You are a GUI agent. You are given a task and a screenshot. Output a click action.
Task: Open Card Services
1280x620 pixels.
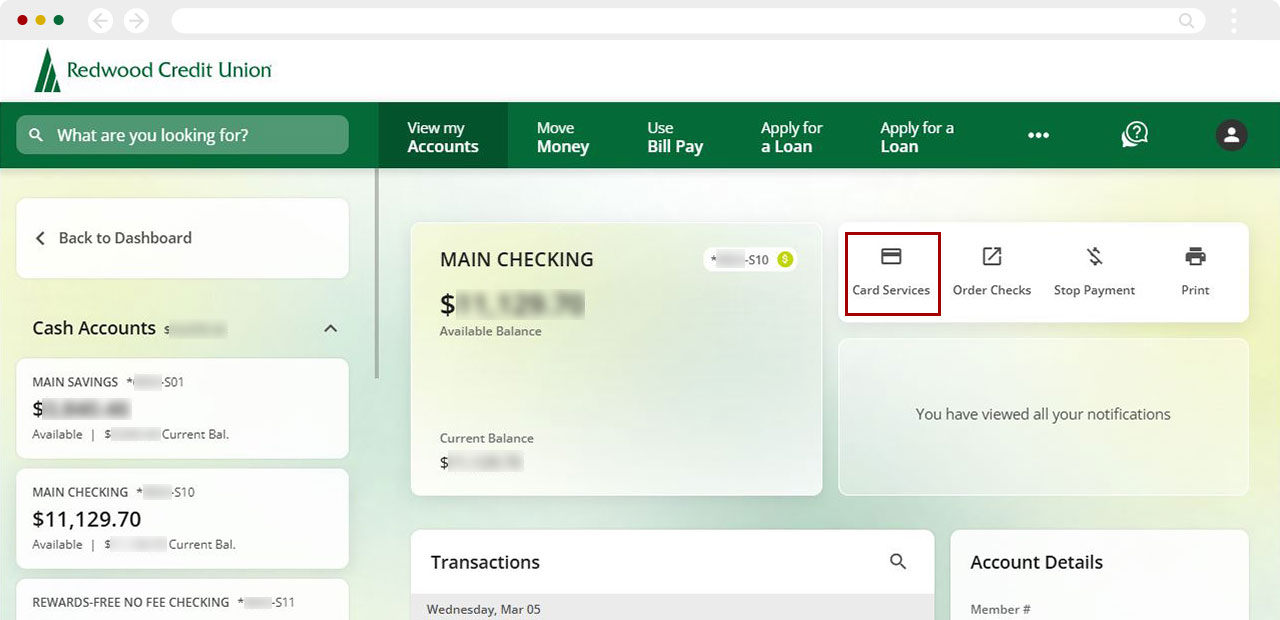pos(891,273)
